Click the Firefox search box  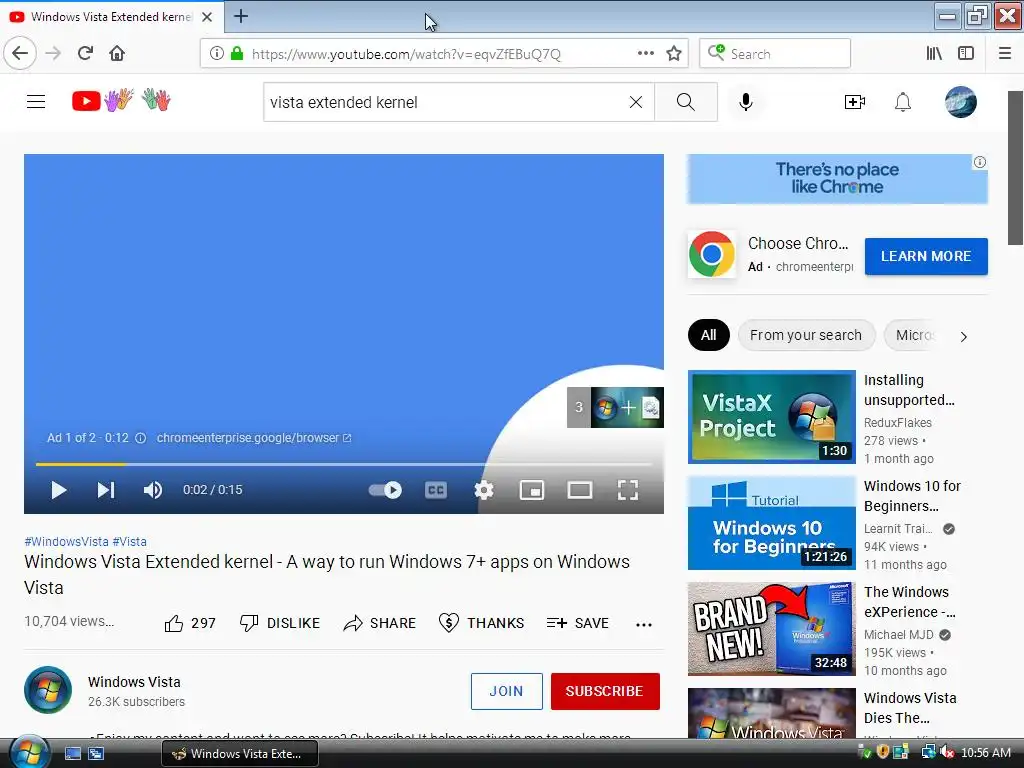click(775, 54)
